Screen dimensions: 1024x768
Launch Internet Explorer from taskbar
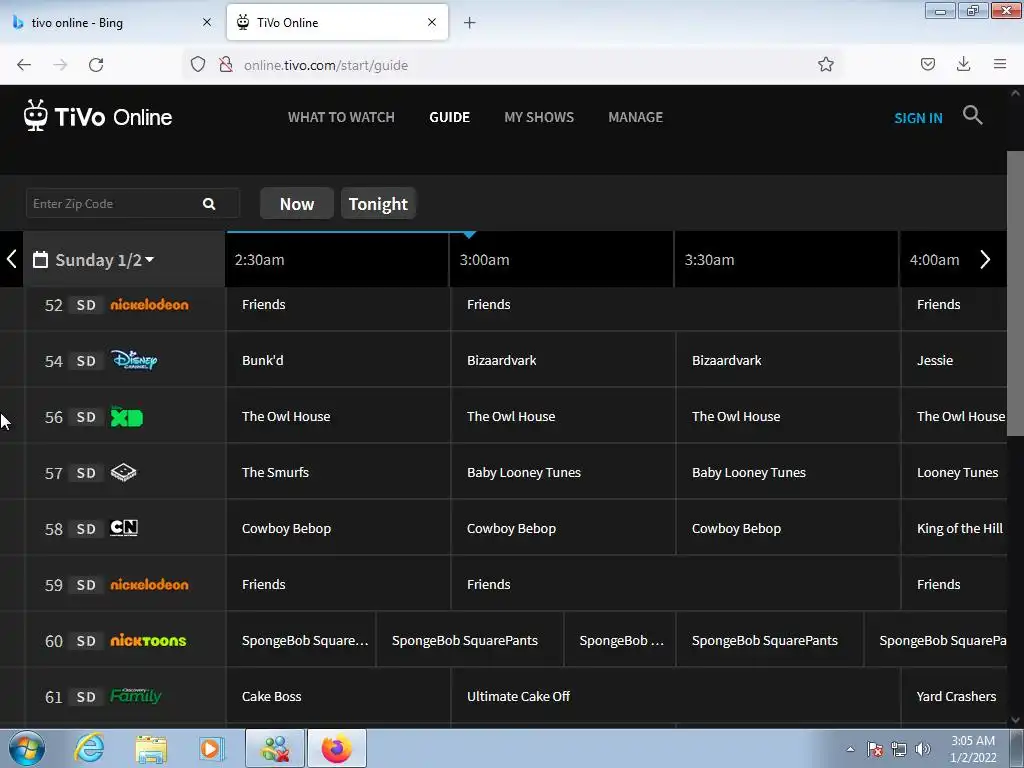(89, 748)
